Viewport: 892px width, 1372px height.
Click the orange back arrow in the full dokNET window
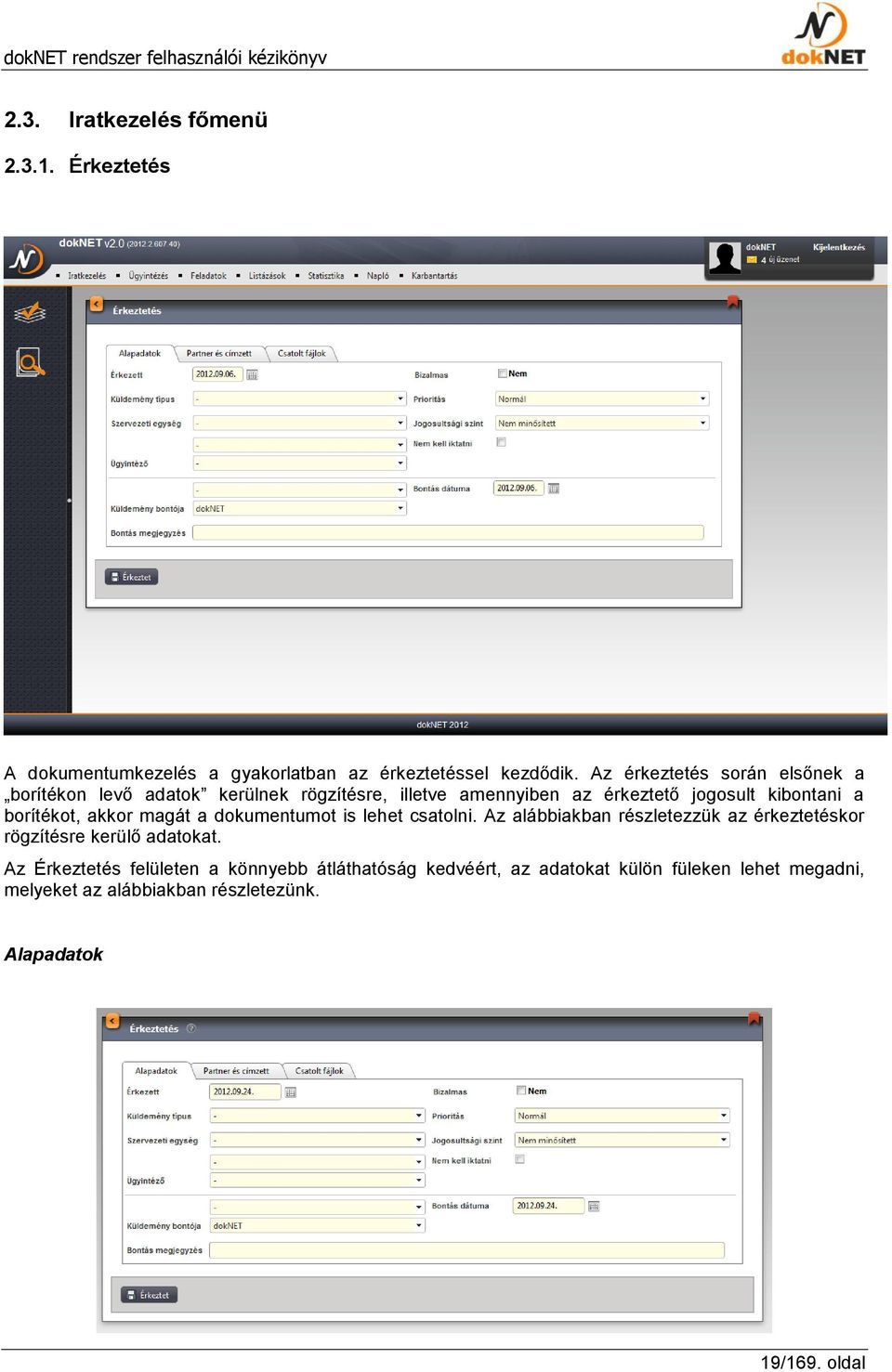tap(96, 304)
